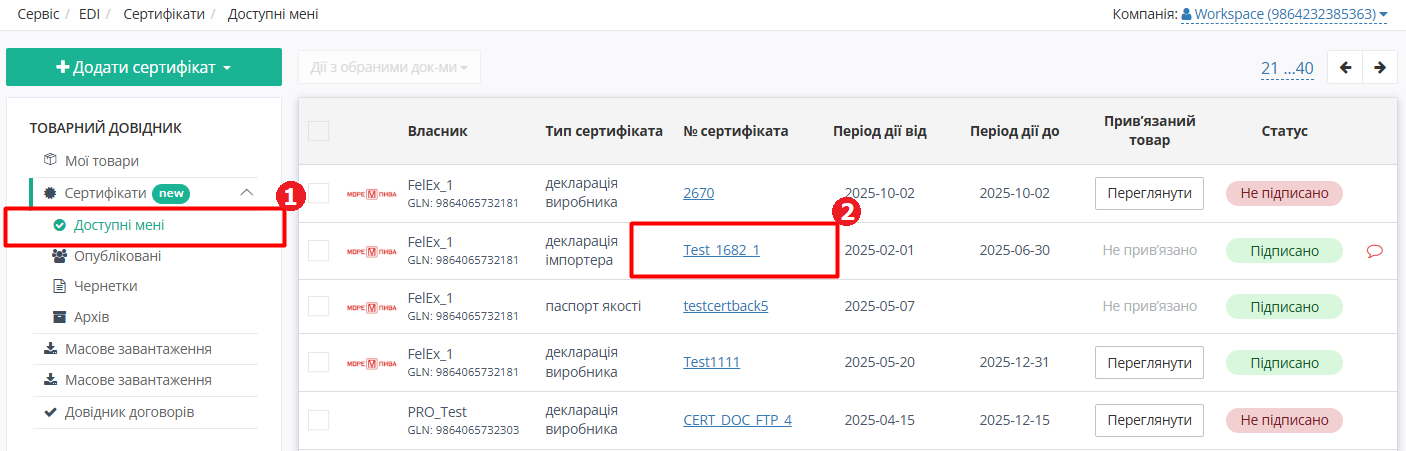The height and width of the screenshot is (451, 1406).
Task: Select the Сертифікати sidebar section
Action: pyautogui.click(x=105, y=193)
